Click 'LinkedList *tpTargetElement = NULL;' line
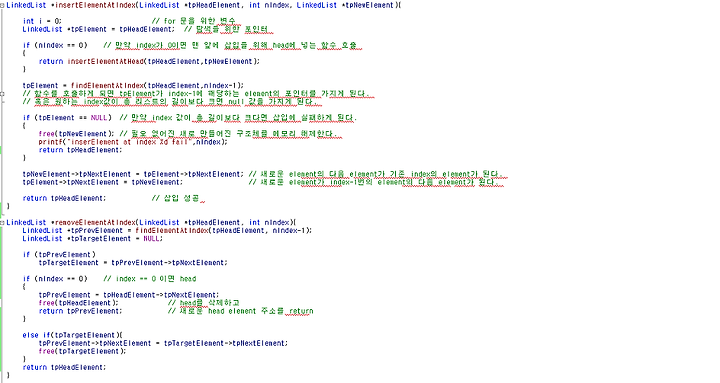The width and height of the screenshot is (720, 383). 93,239
